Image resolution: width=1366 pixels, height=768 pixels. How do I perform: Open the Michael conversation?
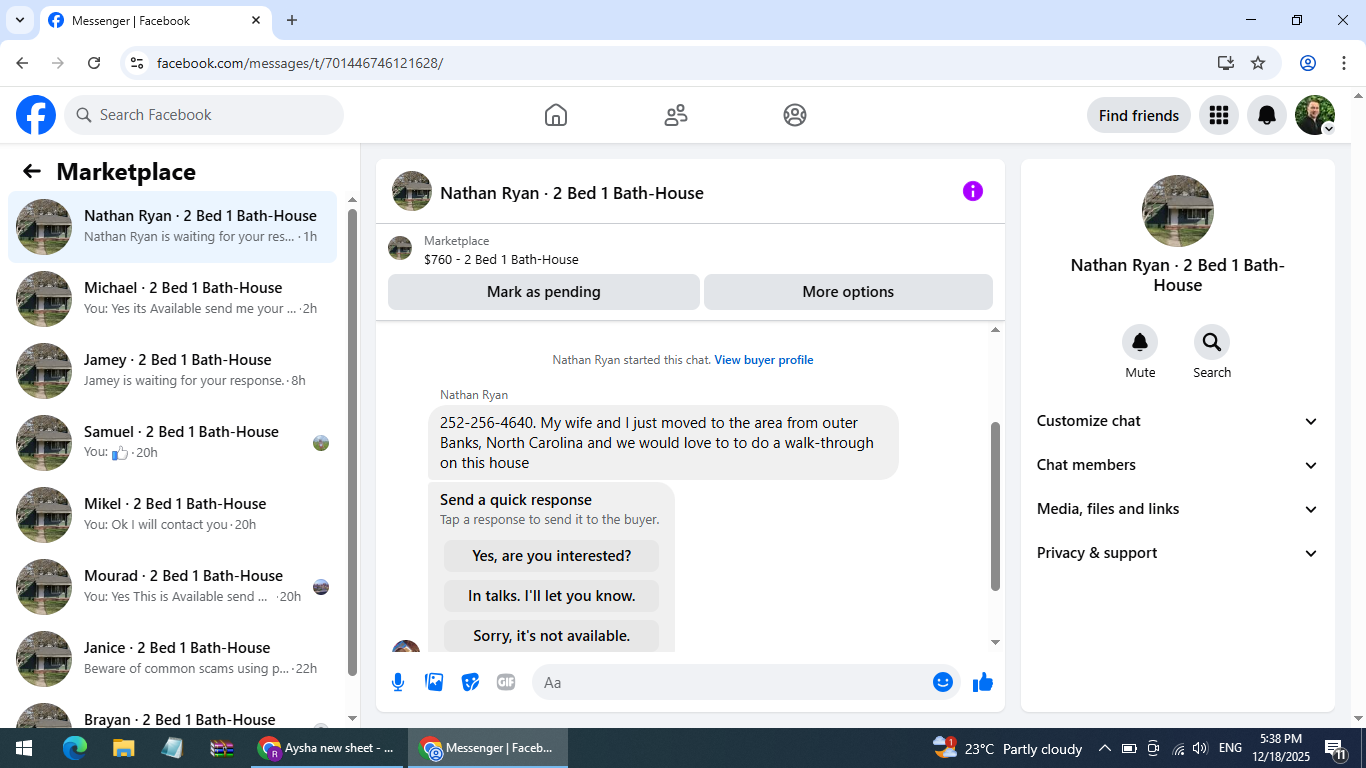pos(172,299)
